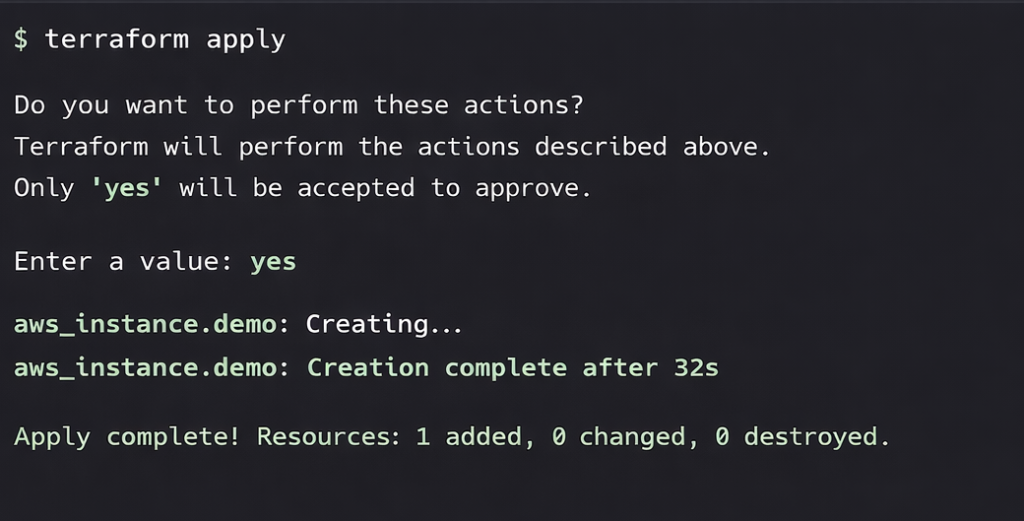Click the 'Creation complete after' text
The width and height of the screenshot is (1024, 521).
[x=482, y=367]
